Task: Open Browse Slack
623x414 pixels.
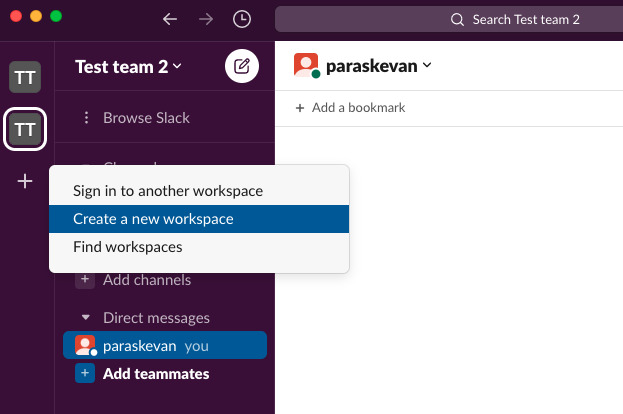Action: click(146, 118)
